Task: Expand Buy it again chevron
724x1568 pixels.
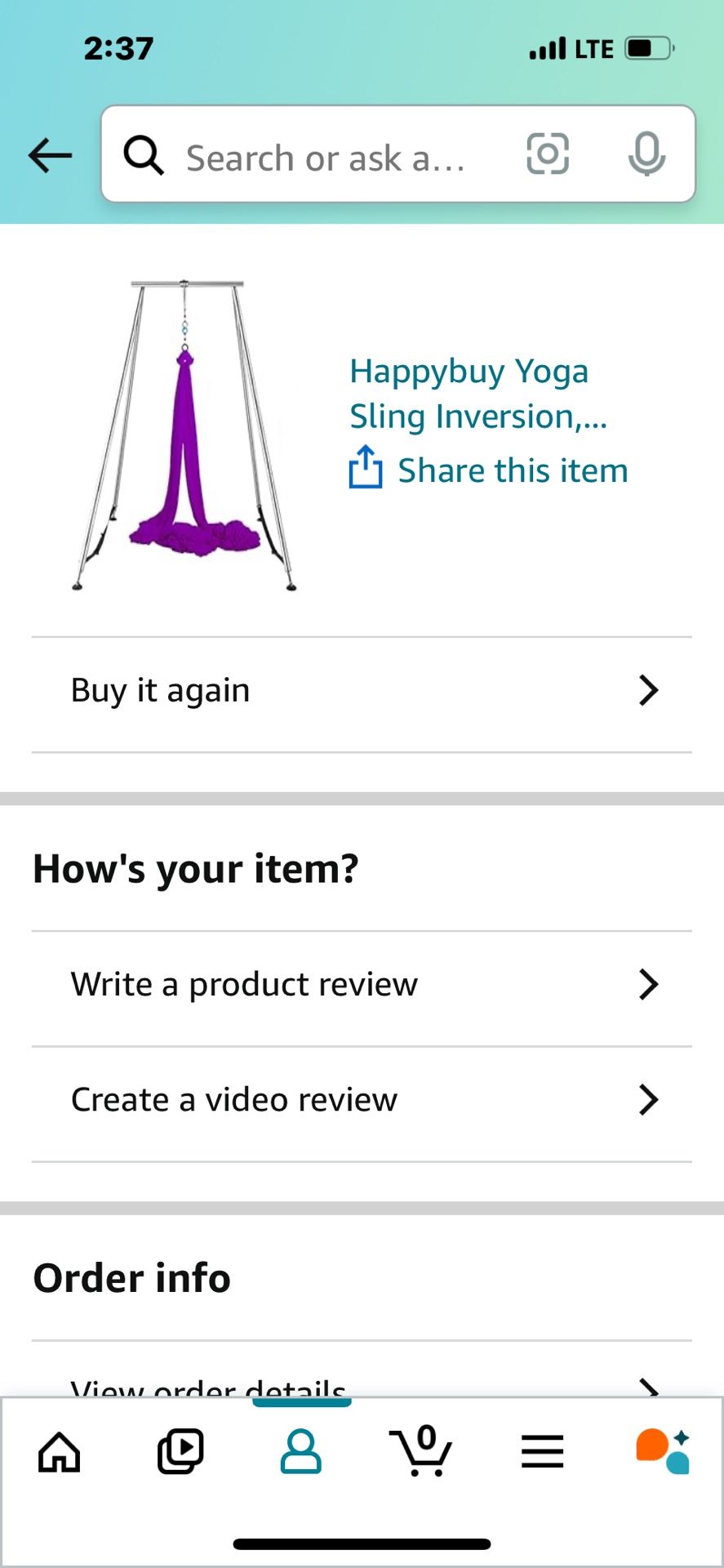Action: 648,691
